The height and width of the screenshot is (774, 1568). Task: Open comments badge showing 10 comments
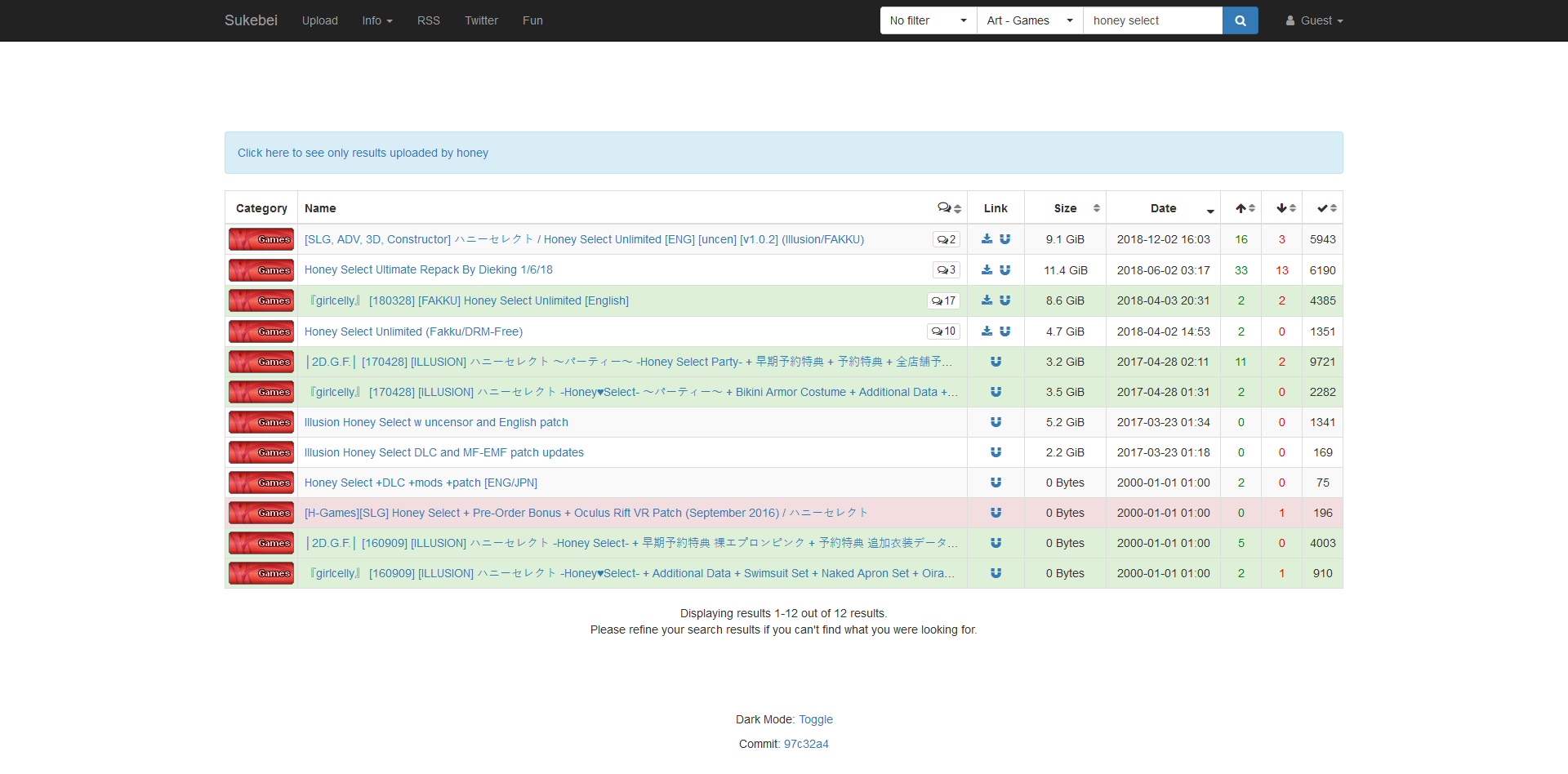pyautogui.click(x=943, y=331)
